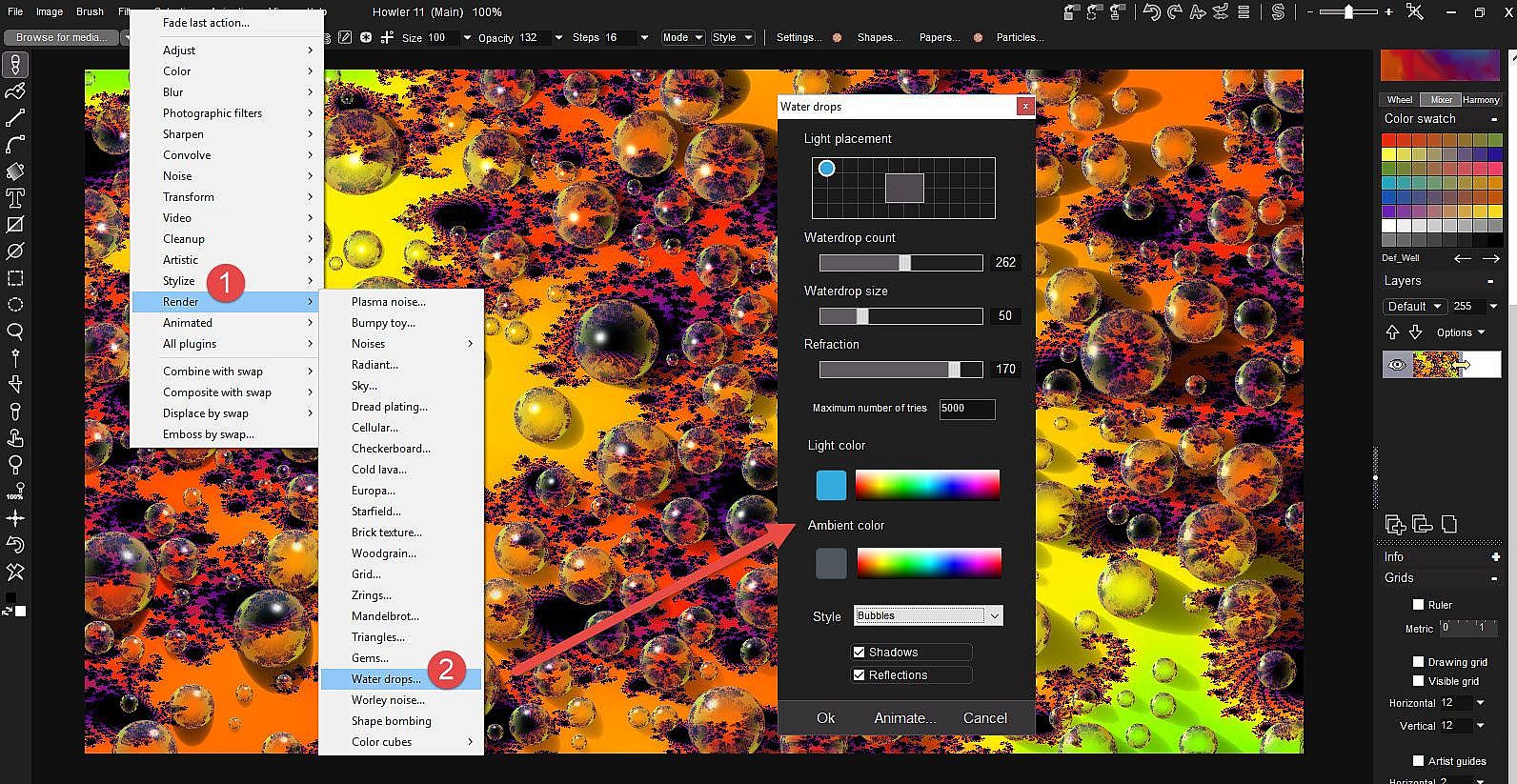Click the add new layer icon
This screenshot has width=1517, height=784.
pos(1395,524)
